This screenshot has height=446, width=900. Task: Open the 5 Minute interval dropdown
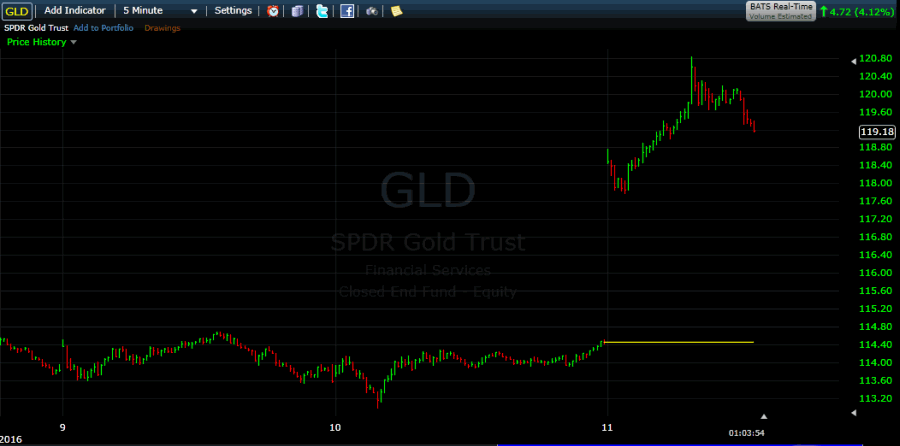[x=160, y=10]
